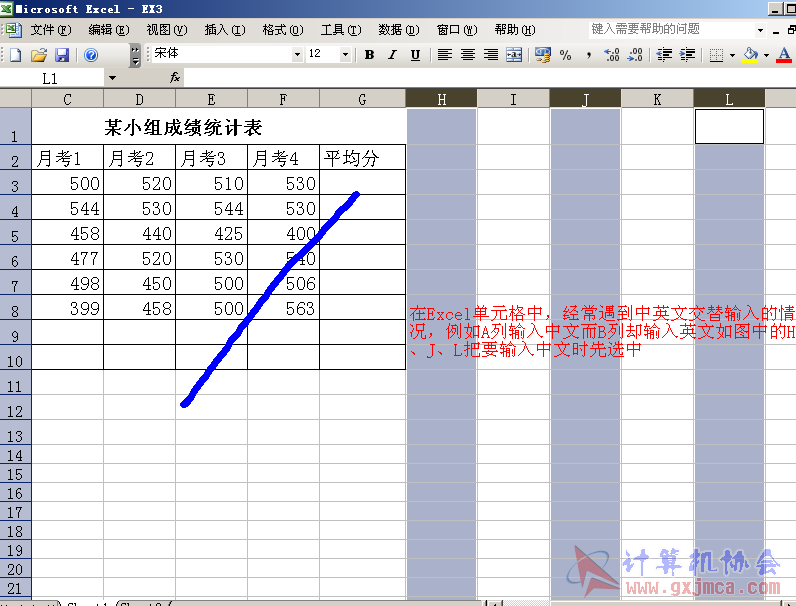Open the 工具 (Tools) menu
Viewport: 796px width, 606px height.
(341, 30)
